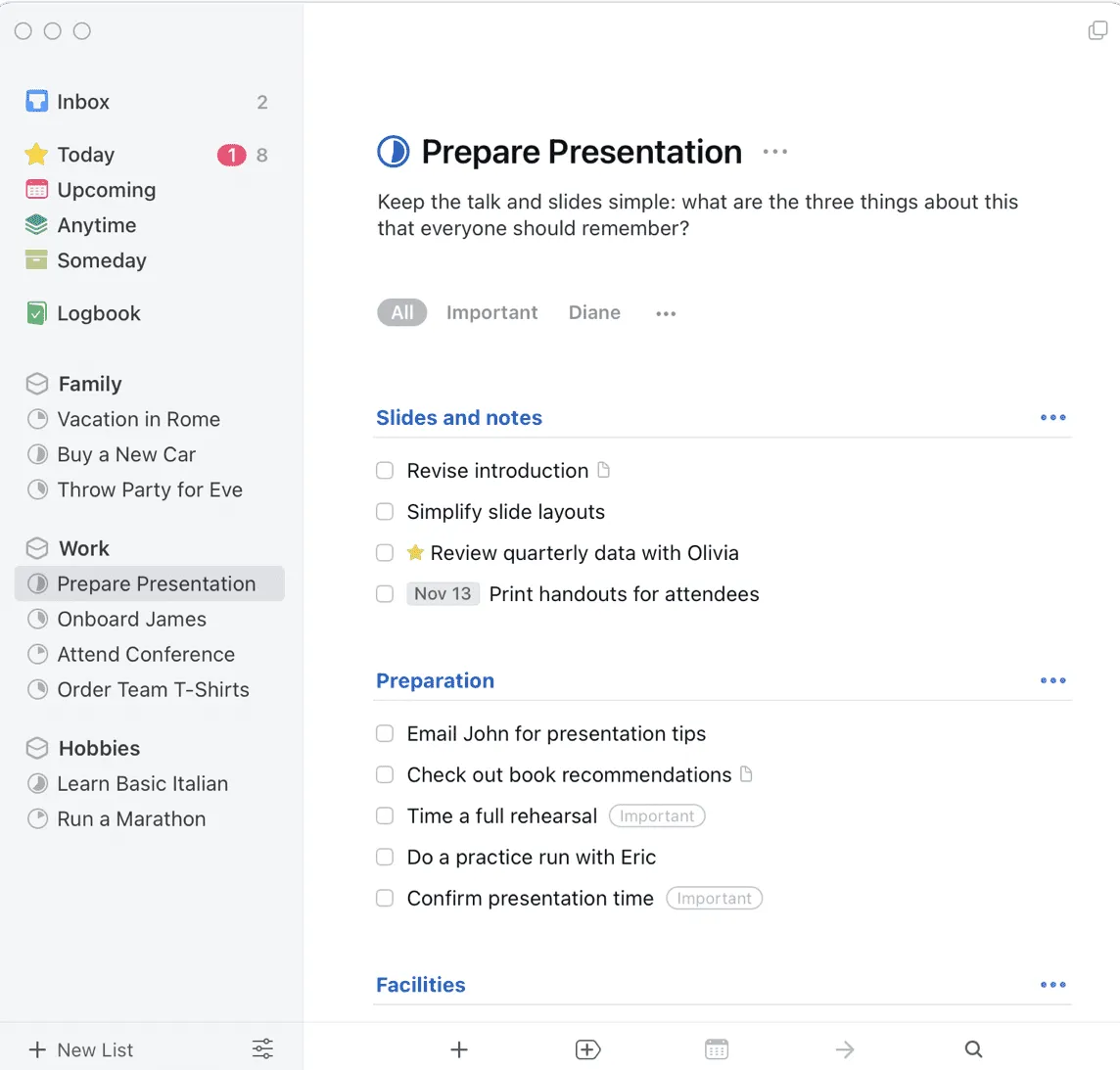Check off Time a full rehearsal
Viewport: 1120px width, 1070px height.
385,815
